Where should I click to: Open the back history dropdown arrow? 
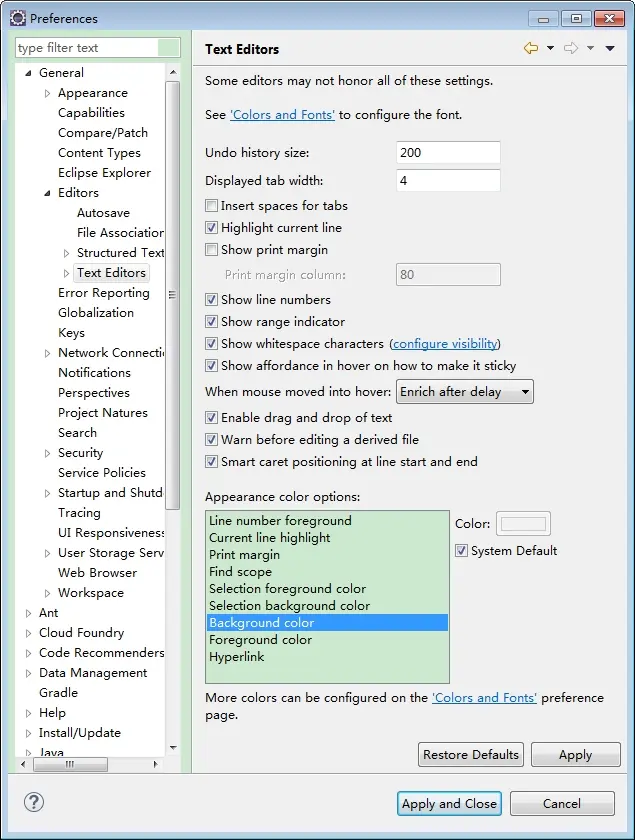[550, 48]
